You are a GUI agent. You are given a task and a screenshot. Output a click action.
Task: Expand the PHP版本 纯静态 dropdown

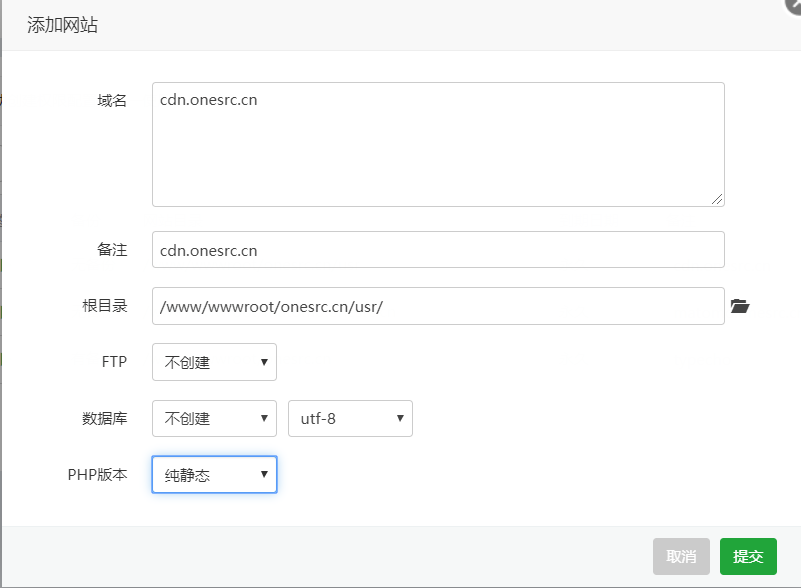[x=214, y=474]
